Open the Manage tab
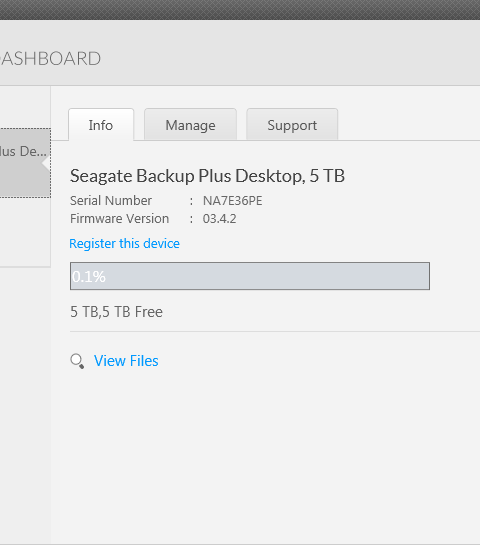This screenshot has height=545, width=480. 190,125
